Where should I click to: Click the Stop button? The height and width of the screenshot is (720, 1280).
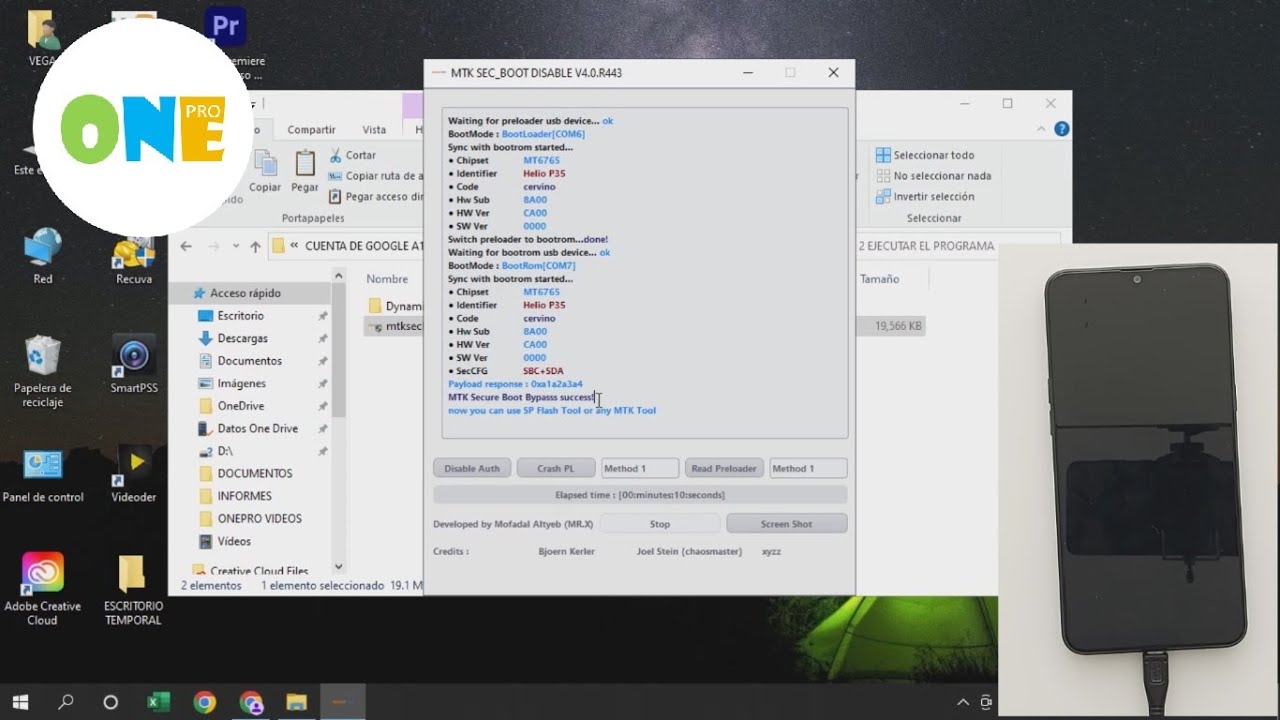point(660,524)
